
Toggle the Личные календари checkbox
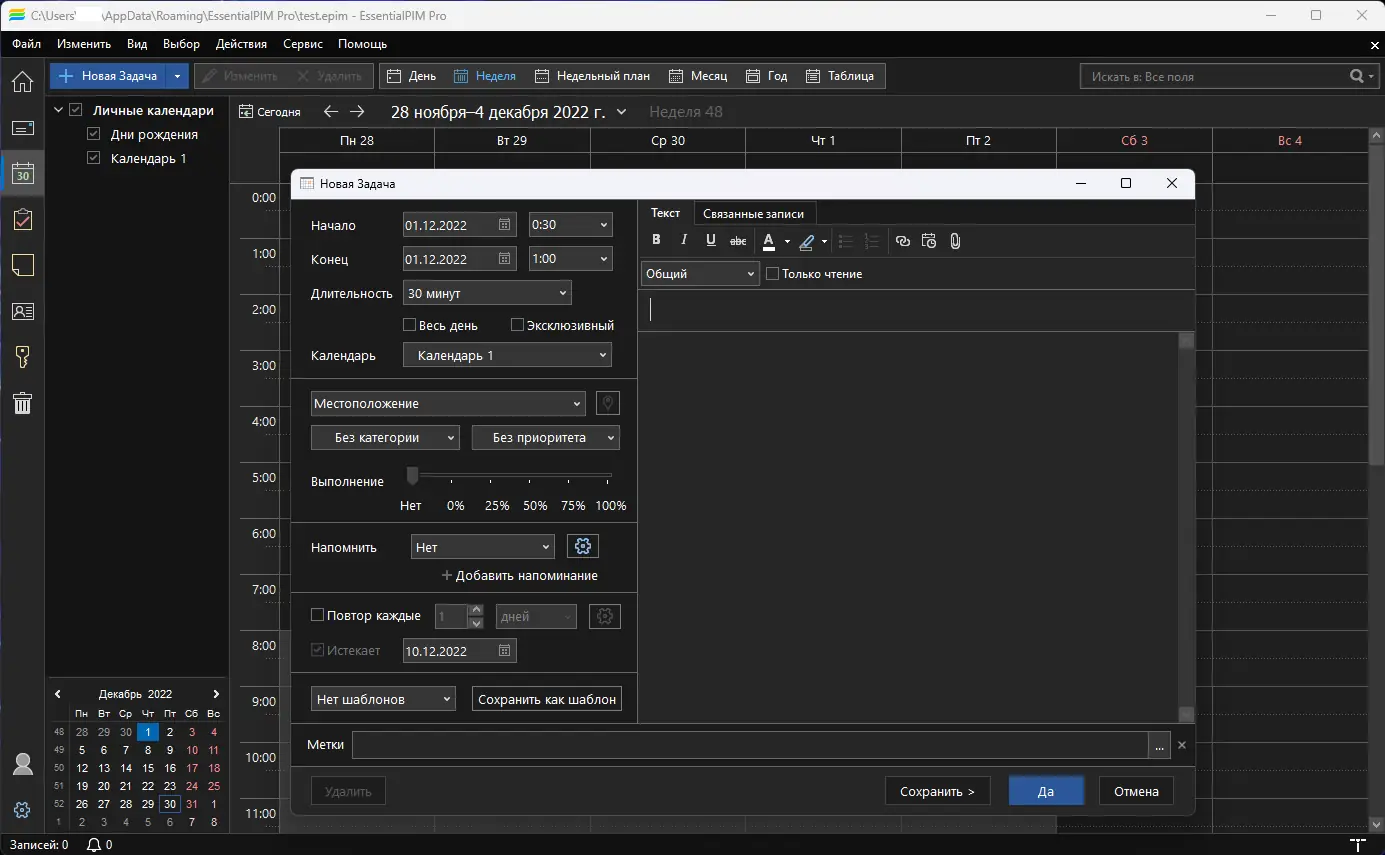tap(76, 110)
